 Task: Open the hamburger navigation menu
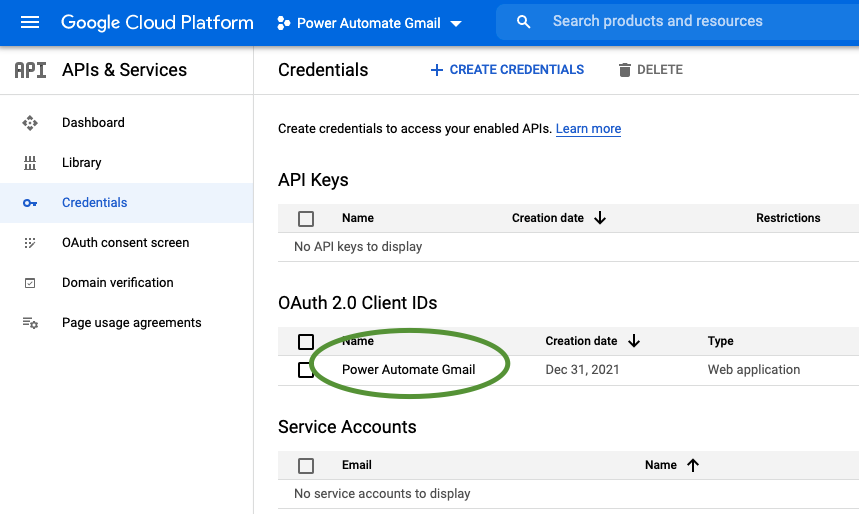click(x=30, y=22)
